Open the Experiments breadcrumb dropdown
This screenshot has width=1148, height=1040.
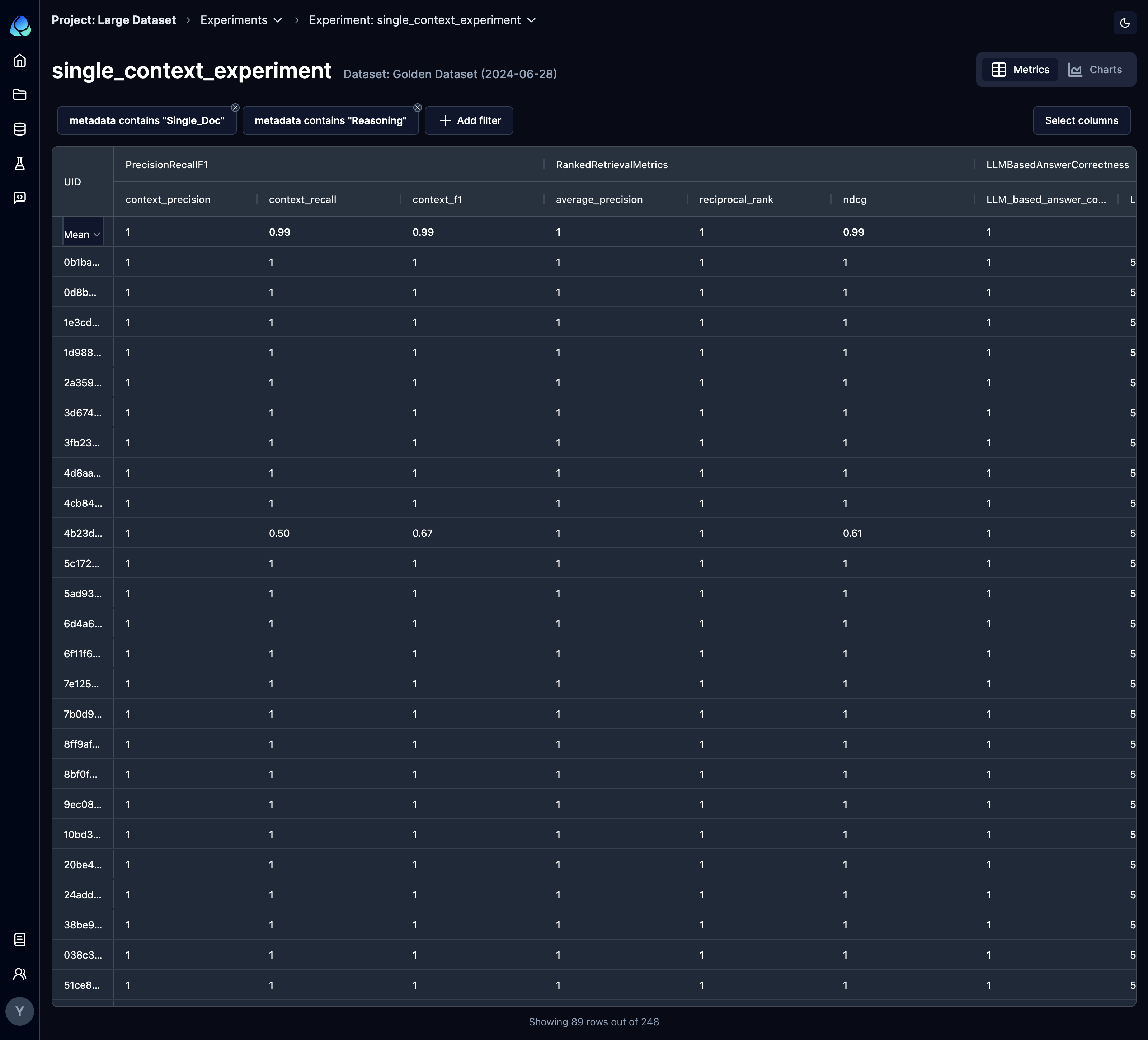(241, 20)
